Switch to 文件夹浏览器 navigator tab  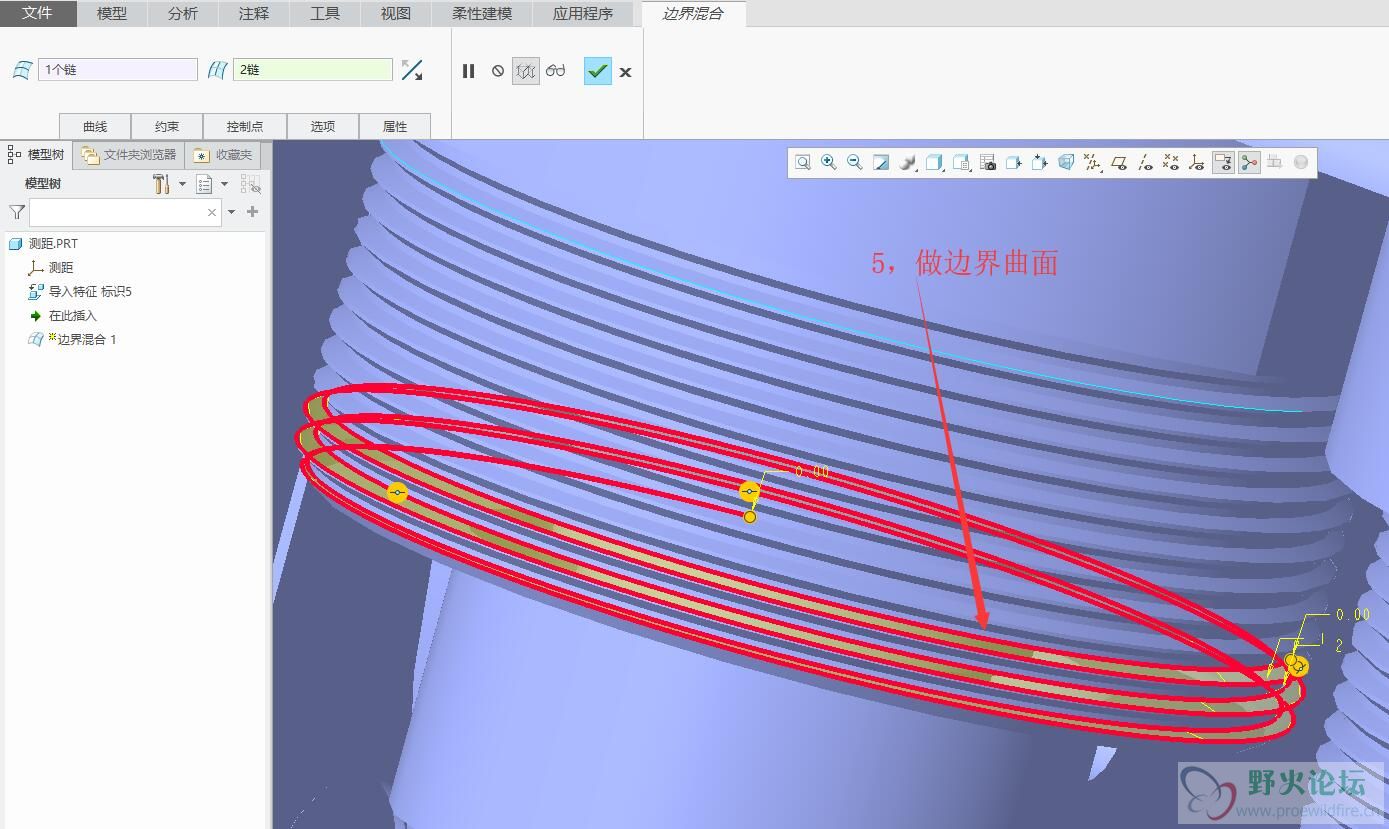(129, 155)
